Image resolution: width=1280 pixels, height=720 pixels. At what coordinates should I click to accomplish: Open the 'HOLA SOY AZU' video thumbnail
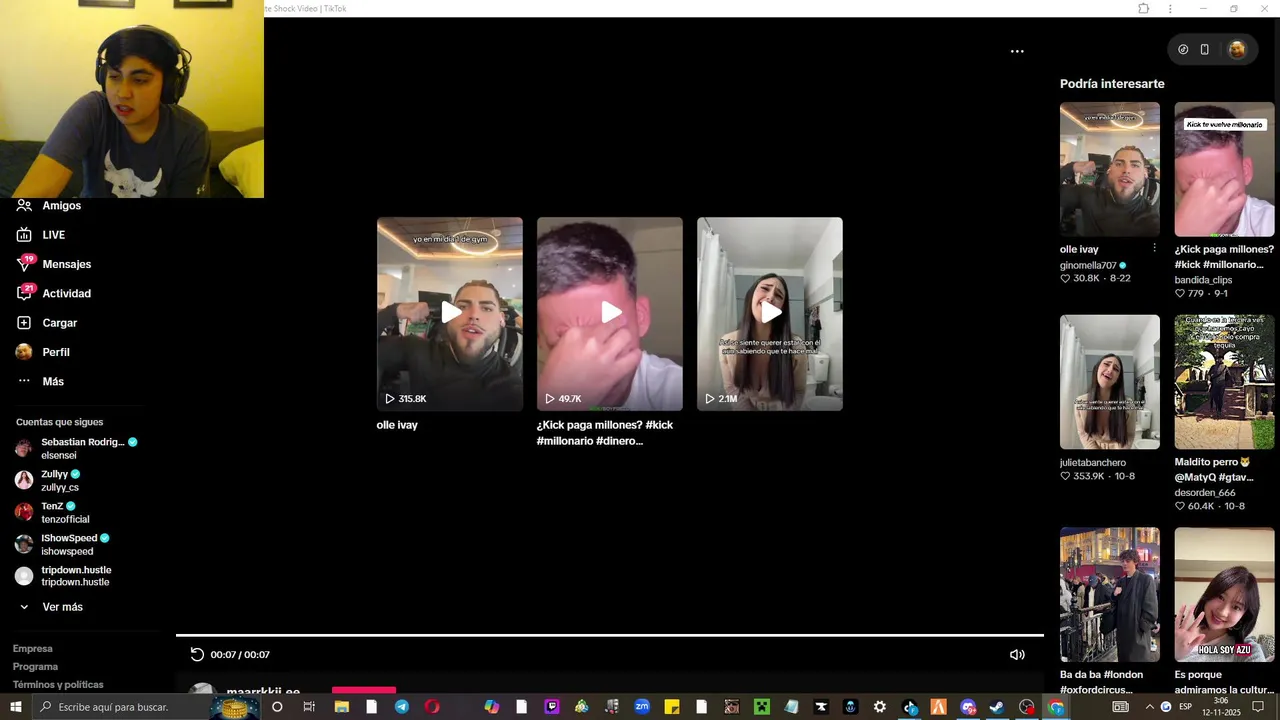1225,595
